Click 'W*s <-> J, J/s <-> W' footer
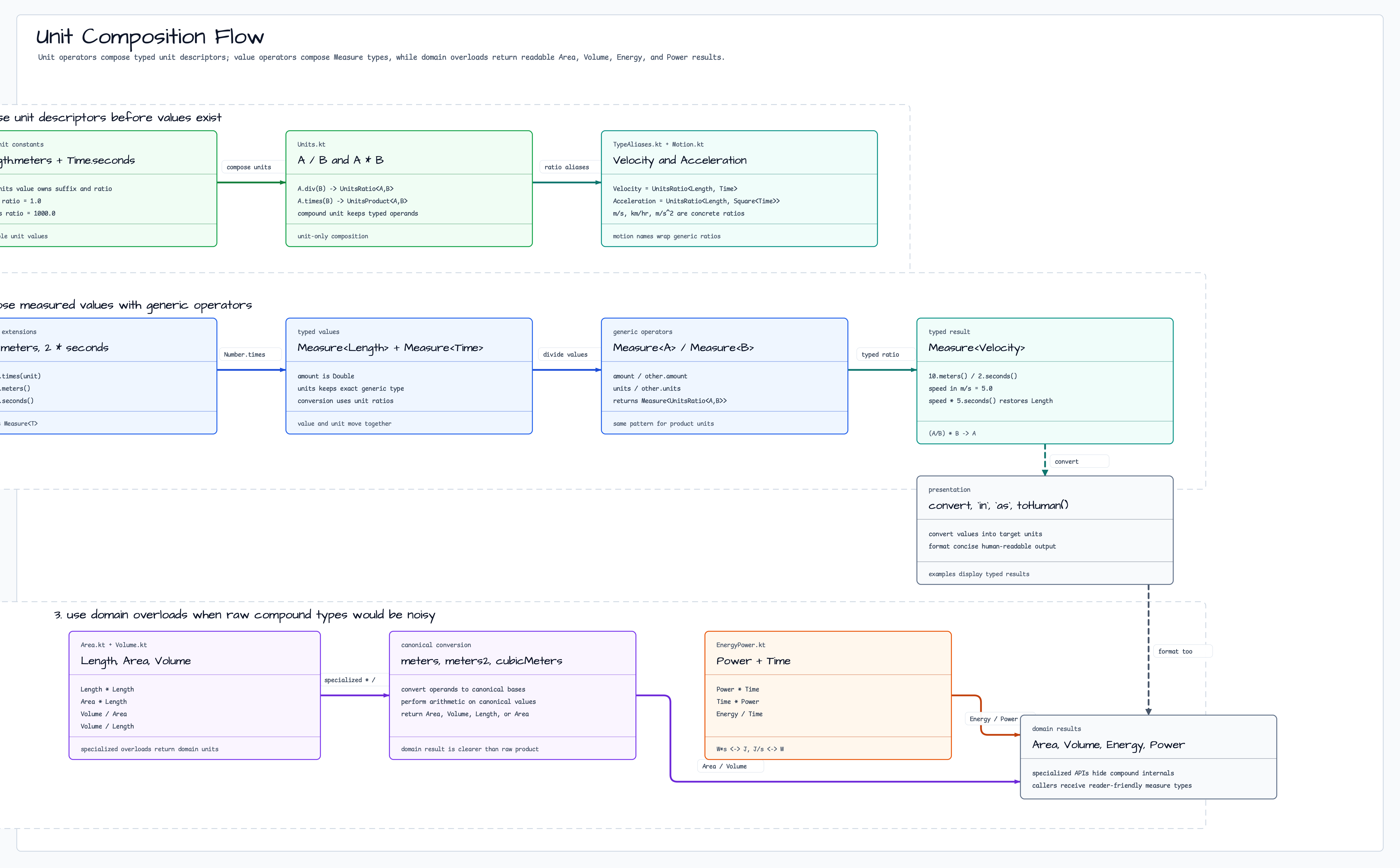This screenshot has height=868, width=1400. click(x=750, y=749)
